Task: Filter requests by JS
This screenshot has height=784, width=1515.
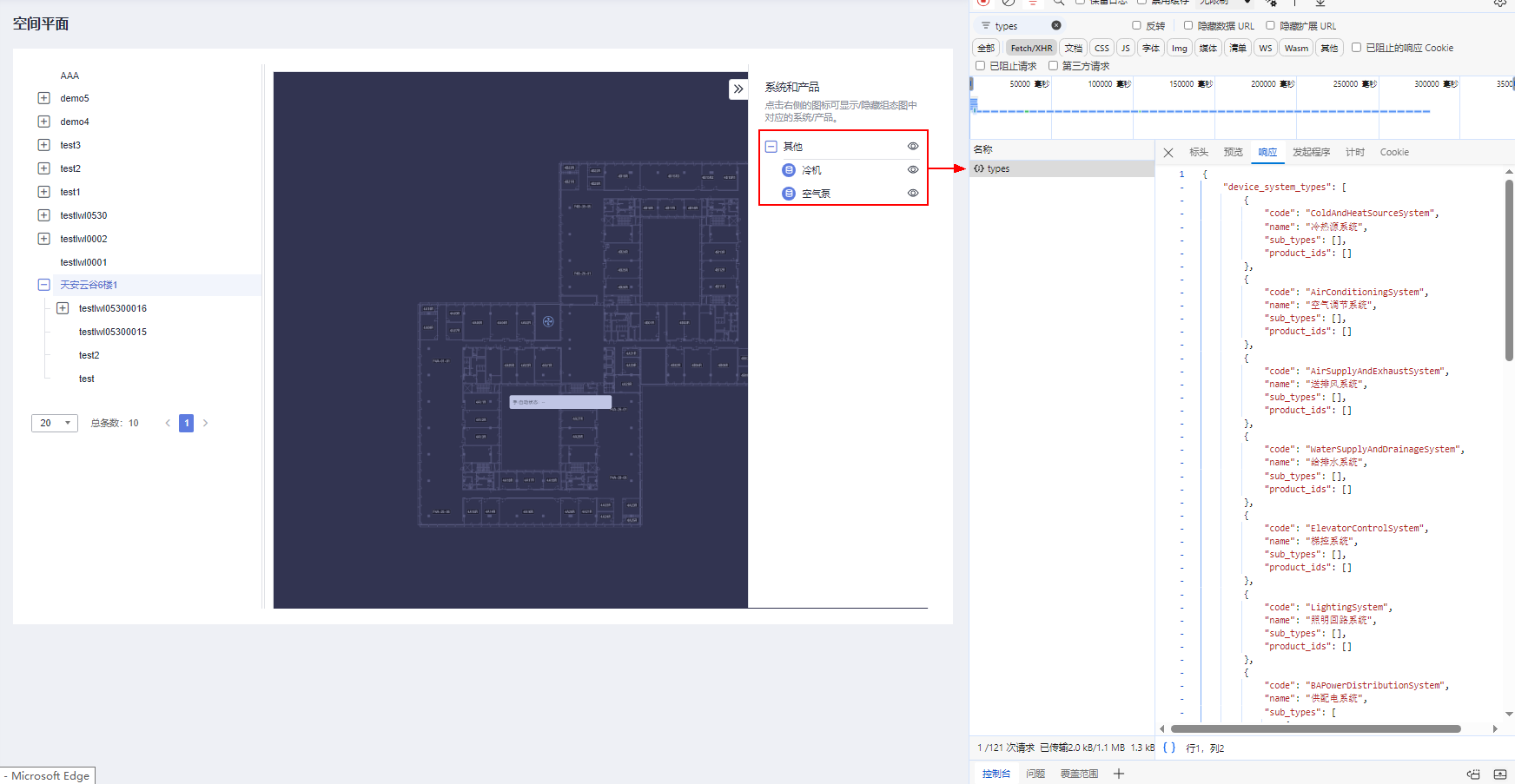Action: pos(1126,48)
